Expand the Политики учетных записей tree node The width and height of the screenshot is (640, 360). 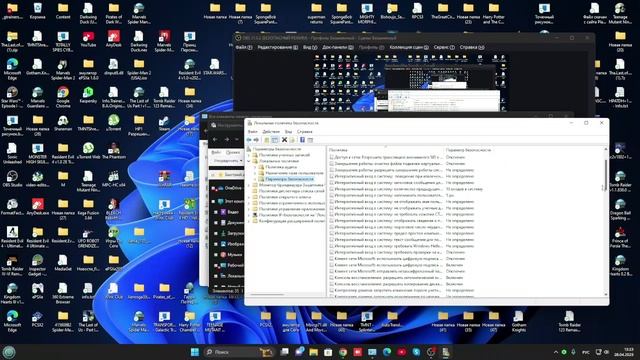tap(249, 155)
